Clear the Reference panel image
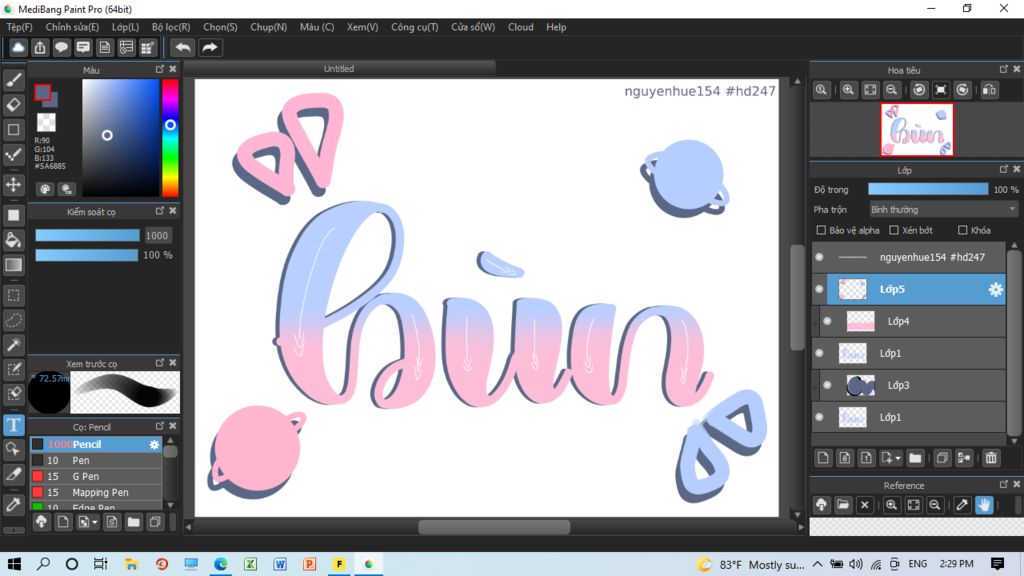This screenshot has width=1024, height=576. 865,505
